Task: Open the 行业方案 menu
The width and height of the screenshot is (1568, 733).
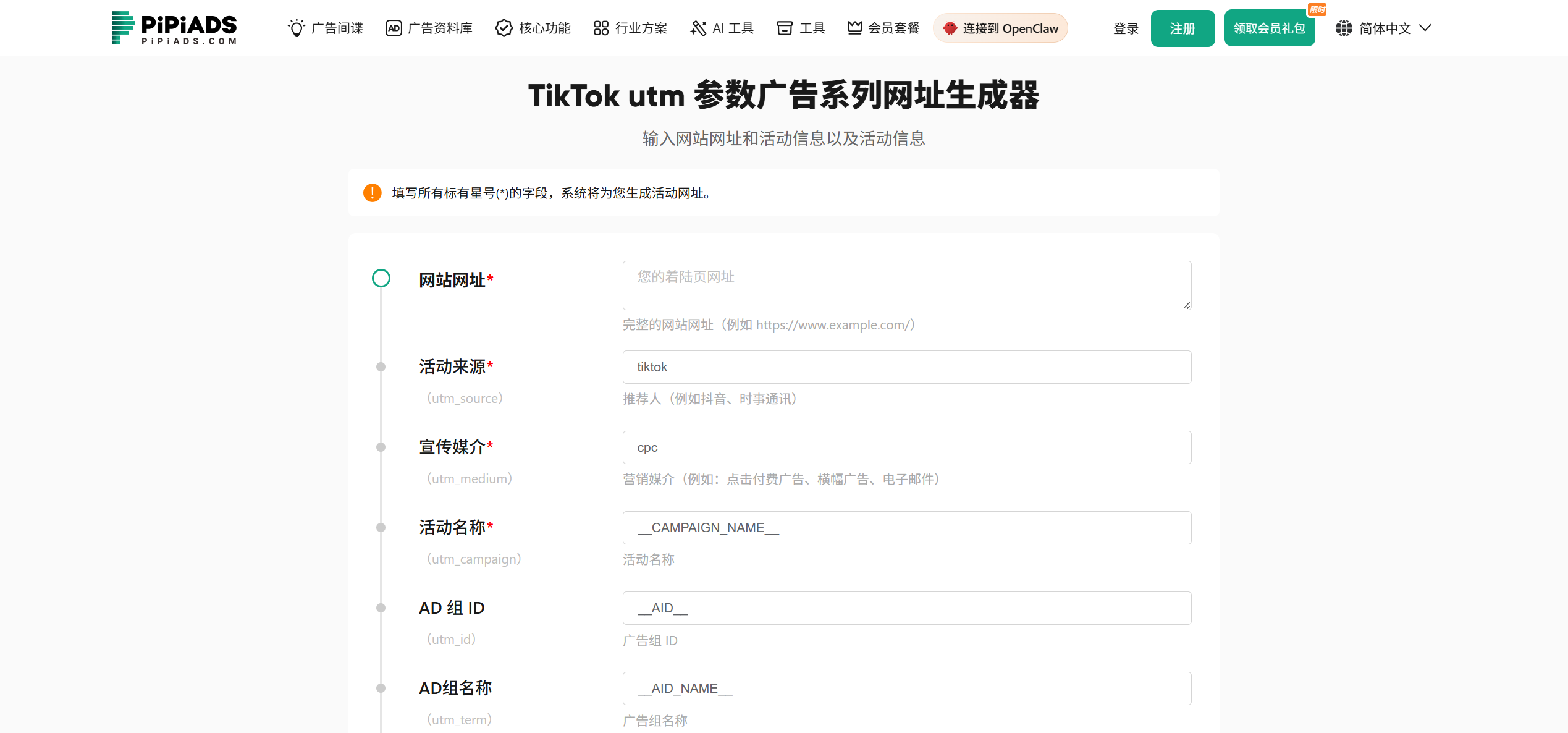Action: pyautogui.click(x=631, y=28)
